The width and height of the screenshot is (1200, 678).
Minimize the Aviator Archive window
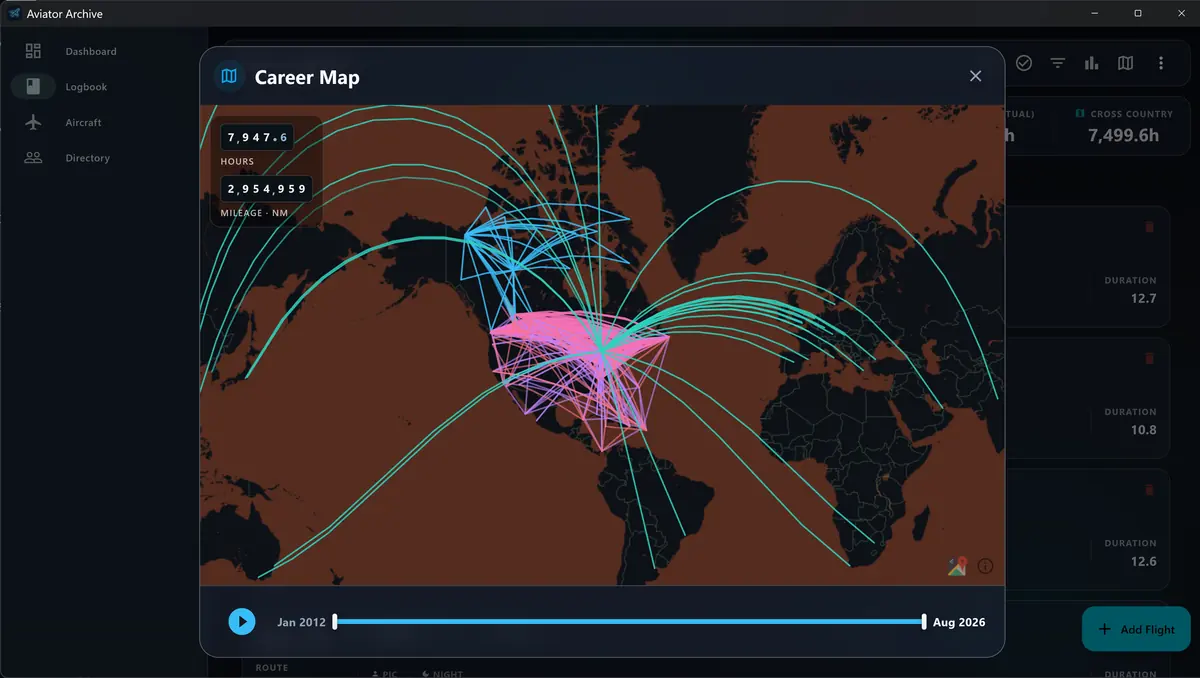(1093, 13)
